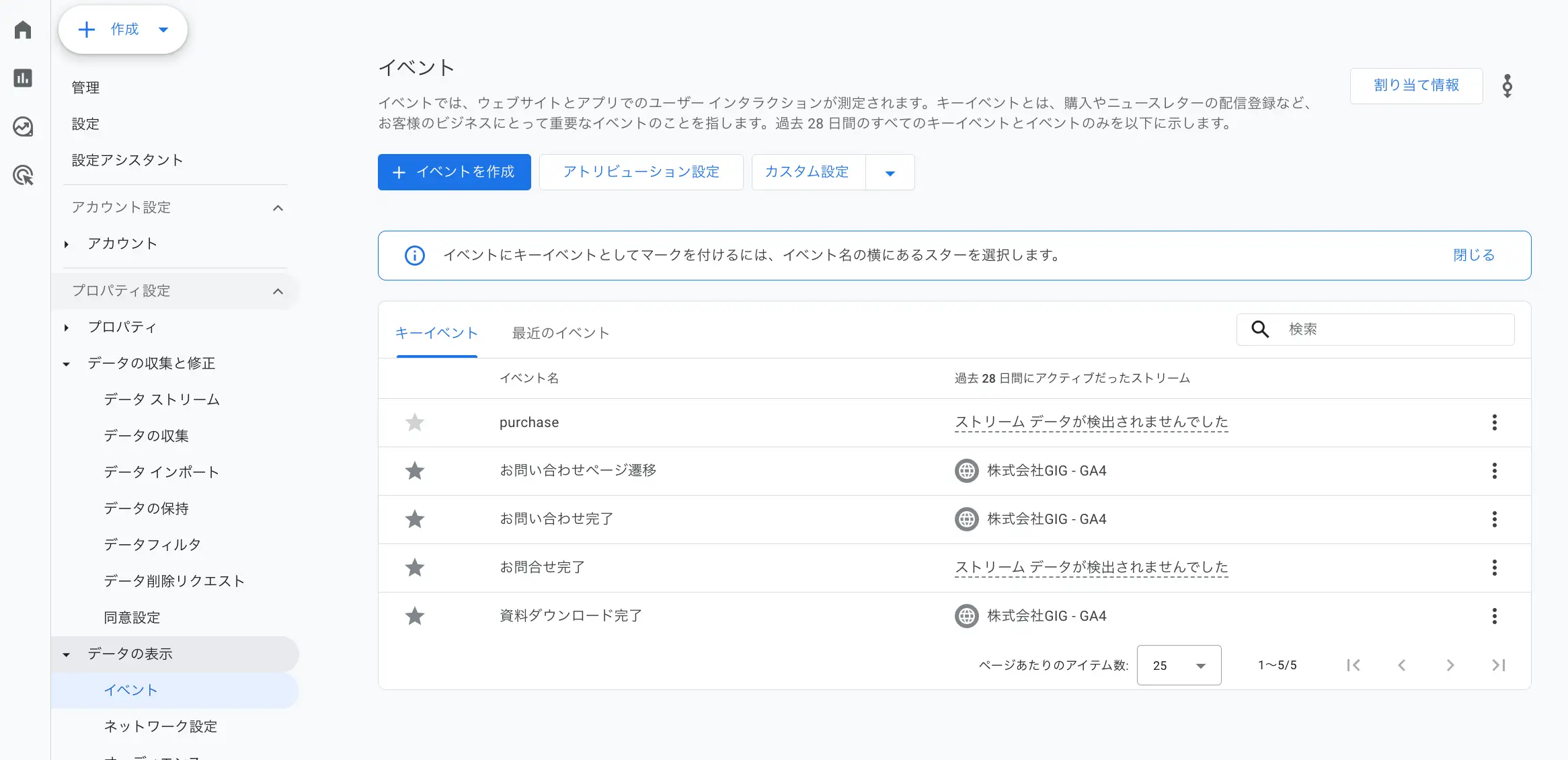Go to next page of results

pos(1450,665)
